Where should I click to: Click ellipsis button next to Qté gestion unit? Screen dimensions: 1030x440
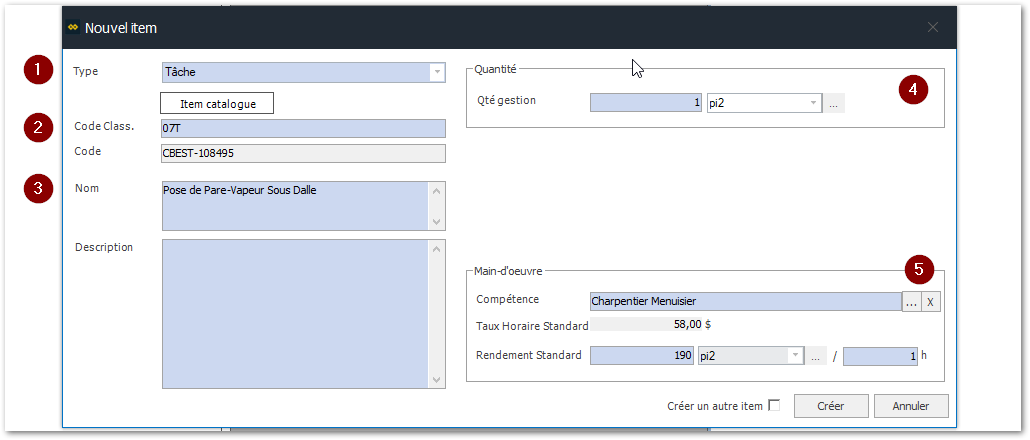tap(834, 102)
